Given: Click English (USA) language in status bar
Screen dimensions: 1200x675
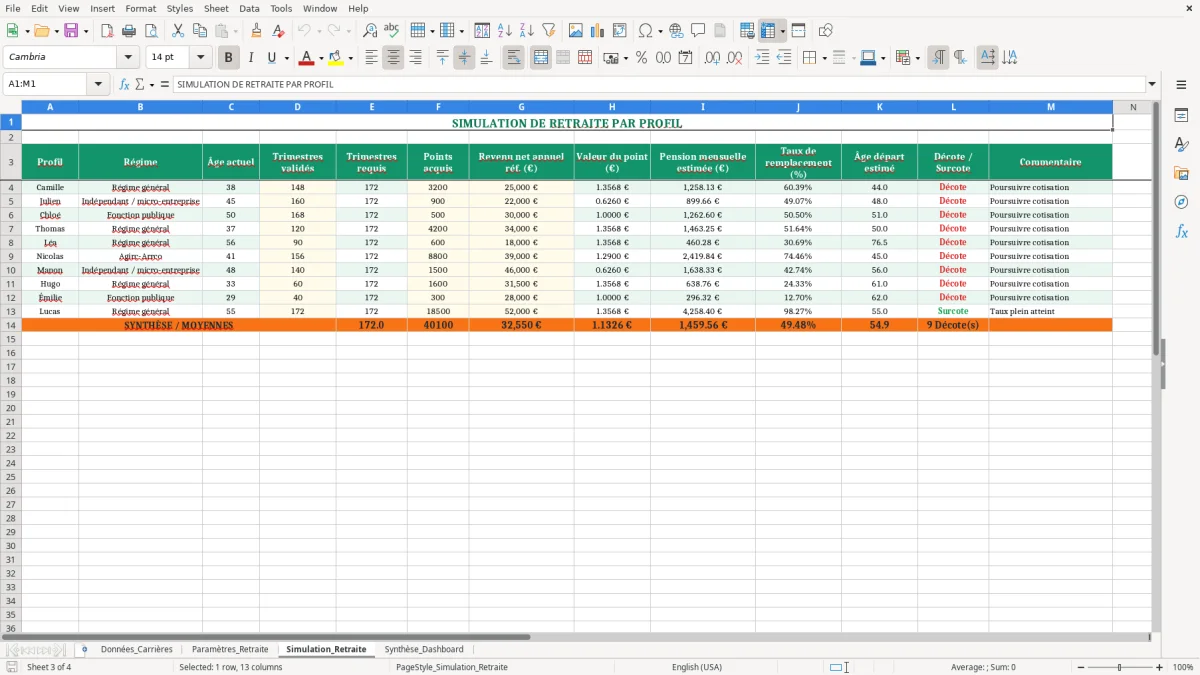Looking at the screenshot, I should pos(696,667).
